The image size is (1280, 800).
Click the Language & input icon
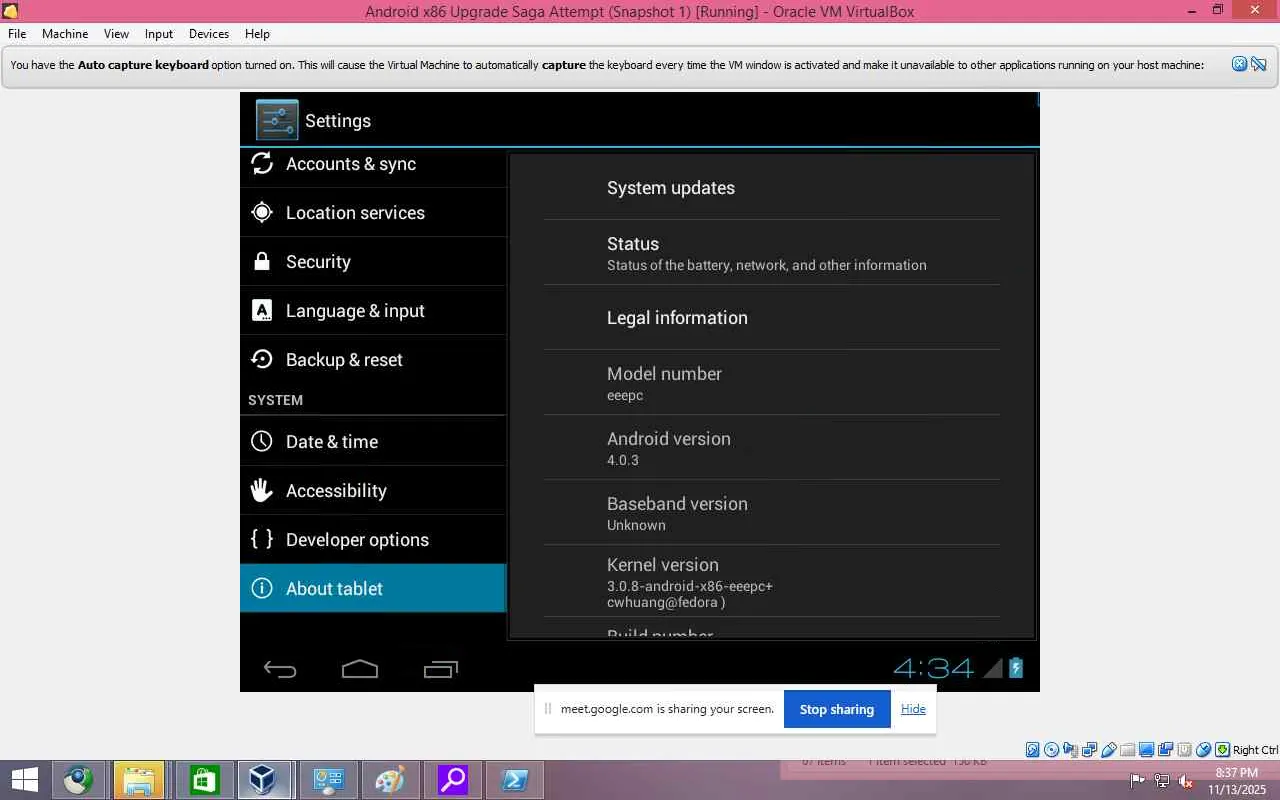coord(262,310)
